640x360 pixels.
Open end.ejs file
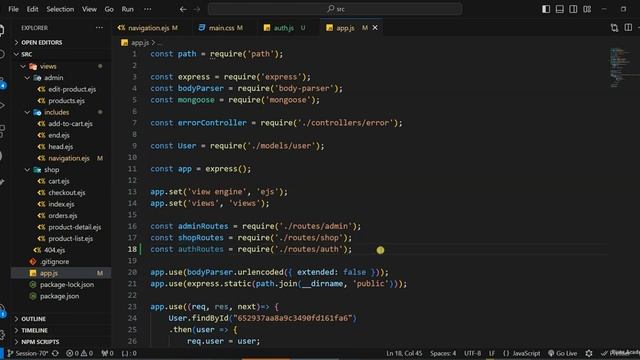pyautogui.click(x=60, y=135)
